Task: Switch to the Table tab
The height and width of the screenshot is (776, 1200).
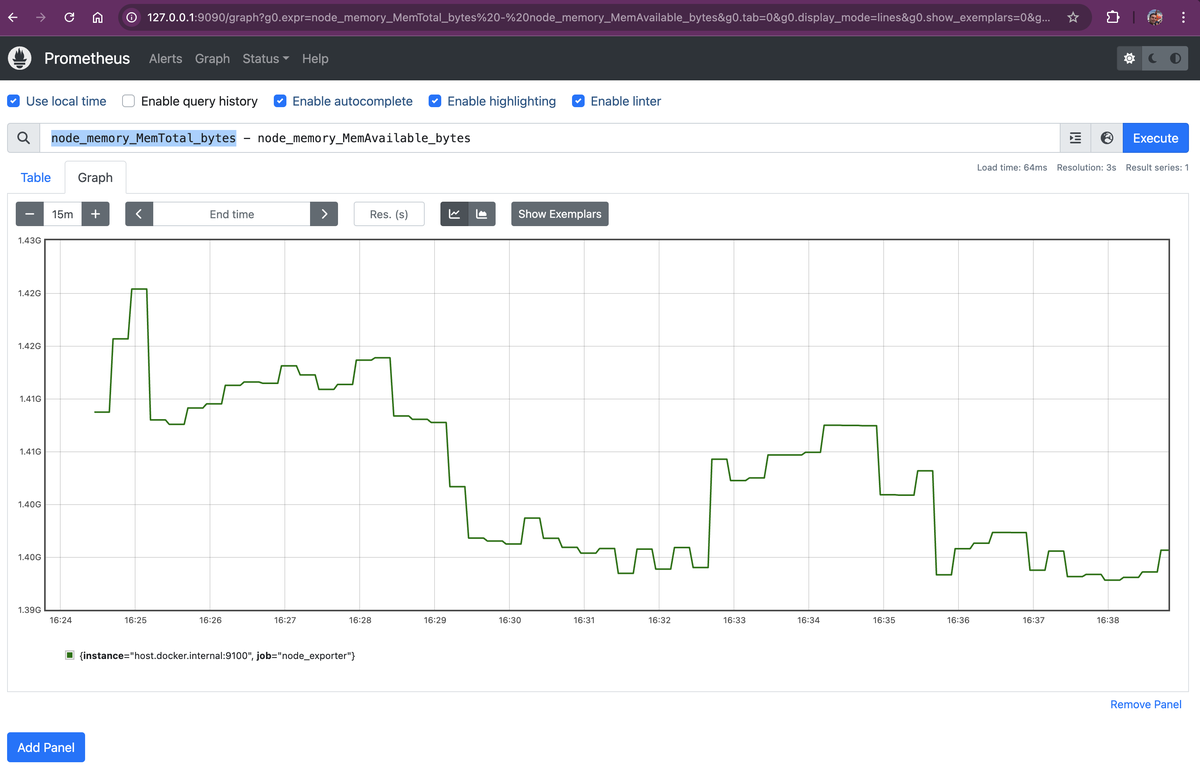Action: coord(36,177)
